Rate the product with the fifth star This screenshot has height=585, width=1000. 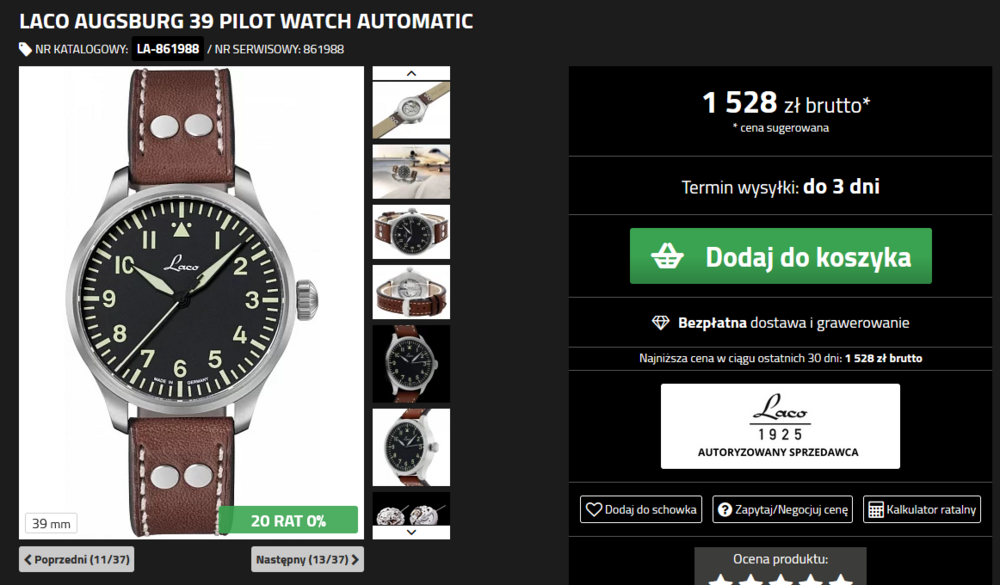click(x=840, y=578)
